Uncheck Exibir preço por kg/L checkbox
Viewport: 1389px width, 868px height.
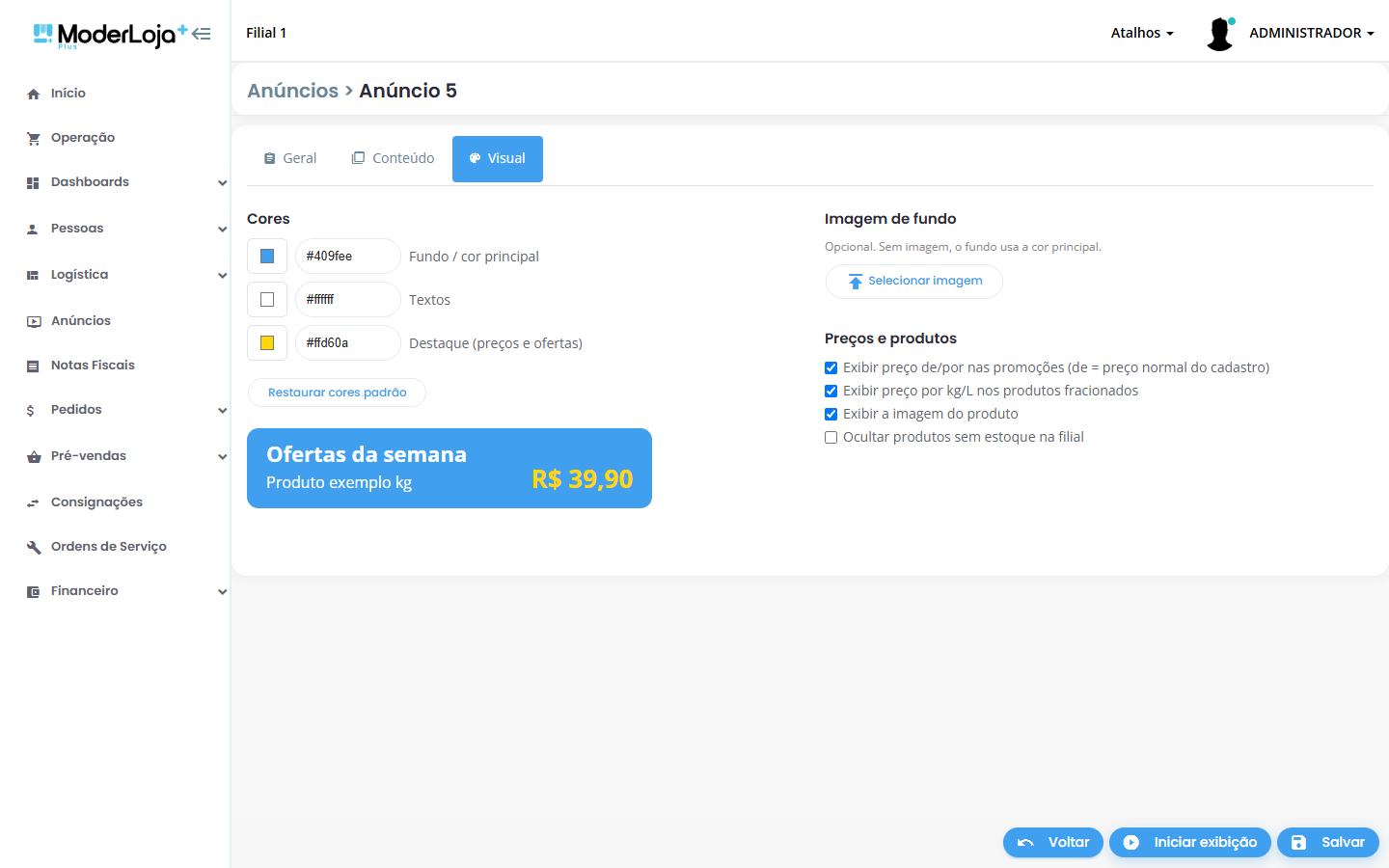(x=831, y=391)
